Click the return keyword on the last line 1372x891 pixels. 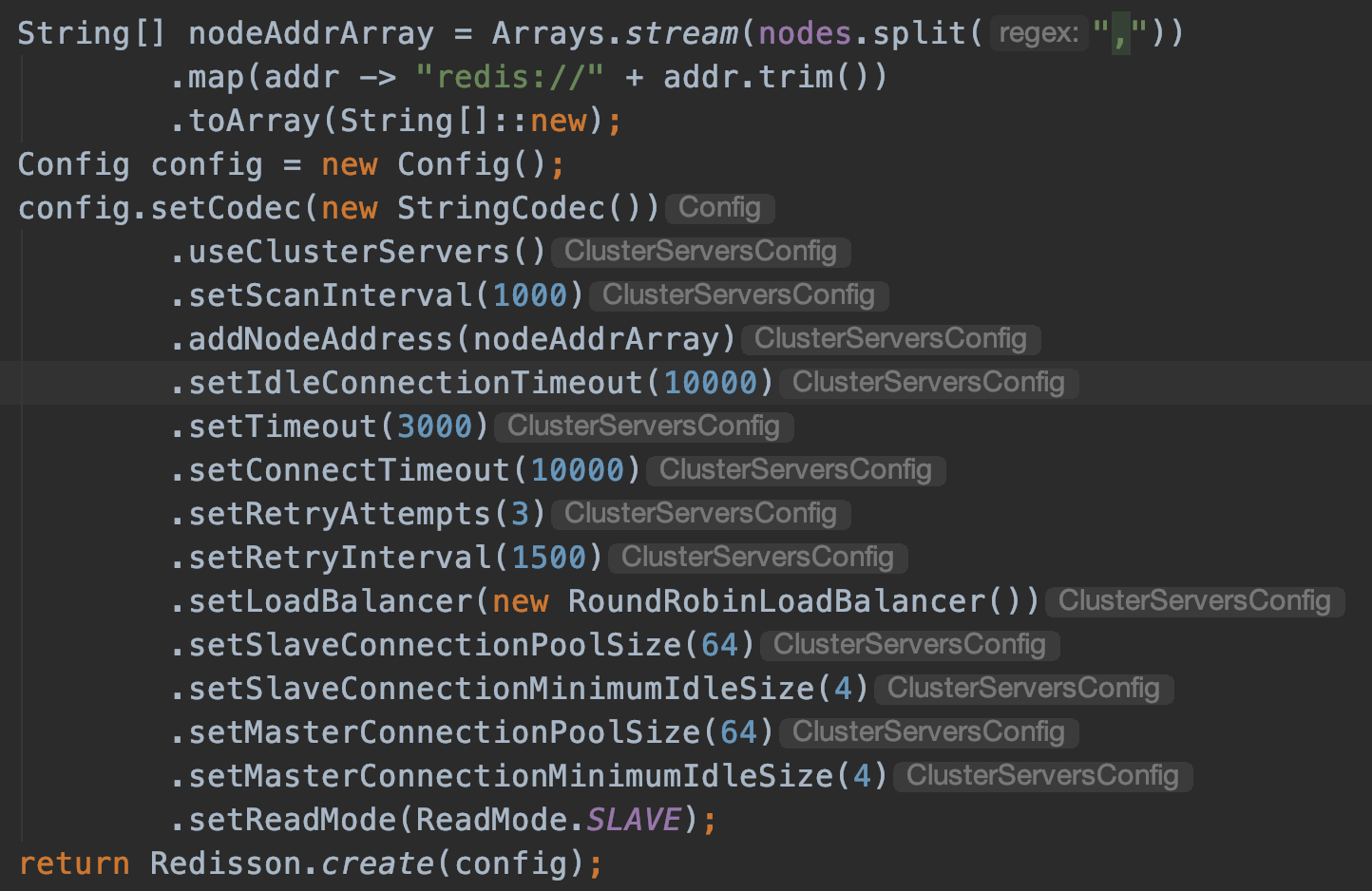click(74, 863)
